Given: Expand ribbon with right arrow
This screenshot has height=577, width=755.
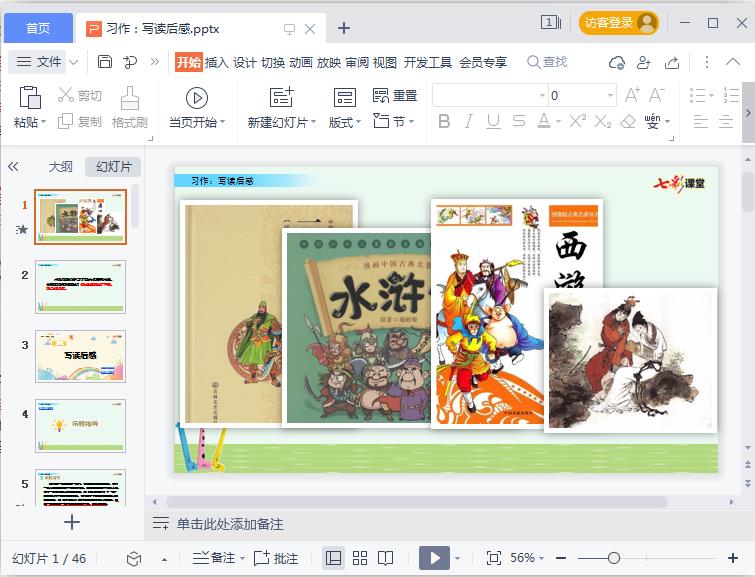Looking at the screenshot, I should pyautogui.click(x=748, y=113).
